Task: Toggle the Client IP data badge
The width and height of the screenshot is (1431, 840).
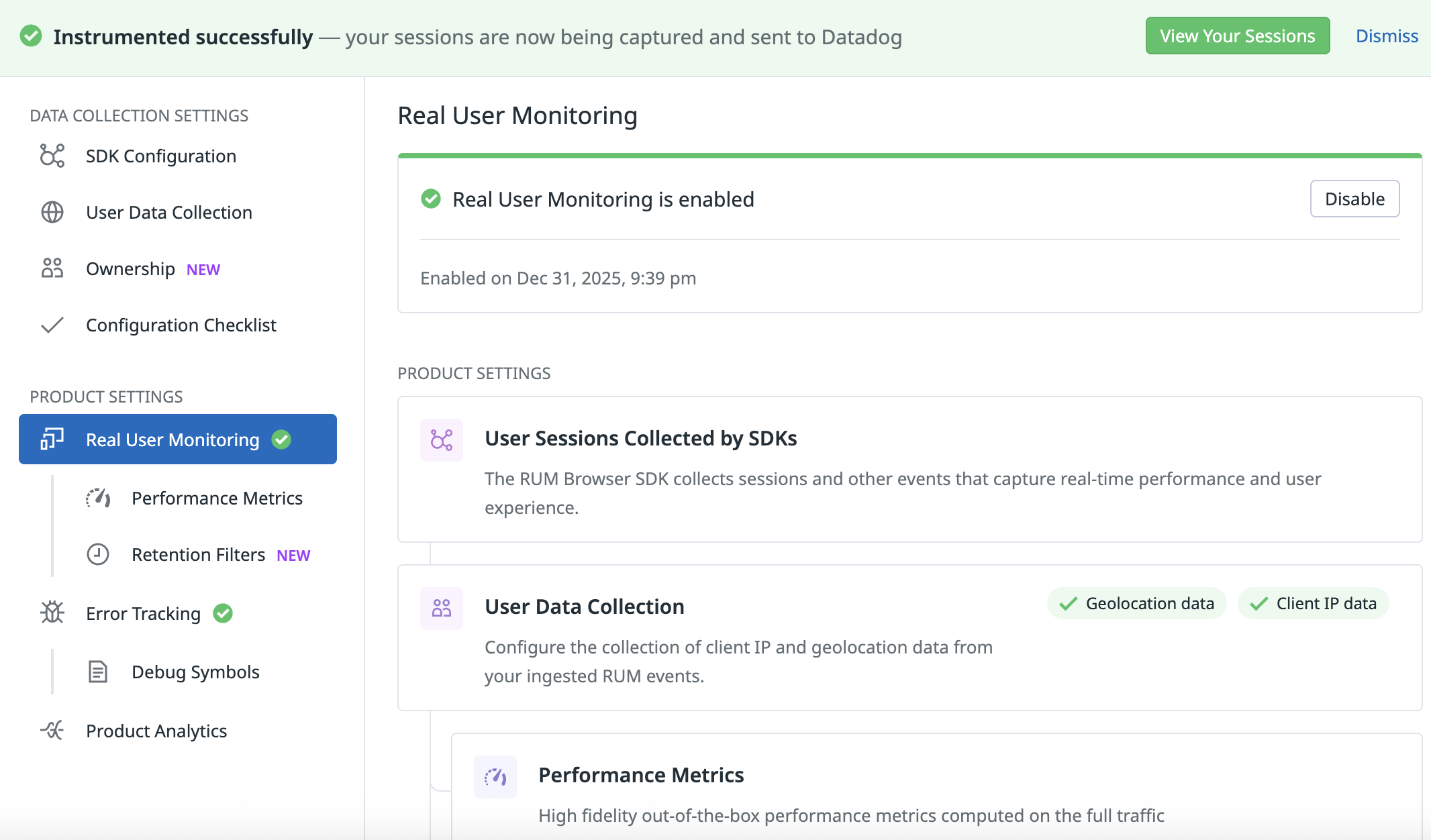Action: point(1313,603)
